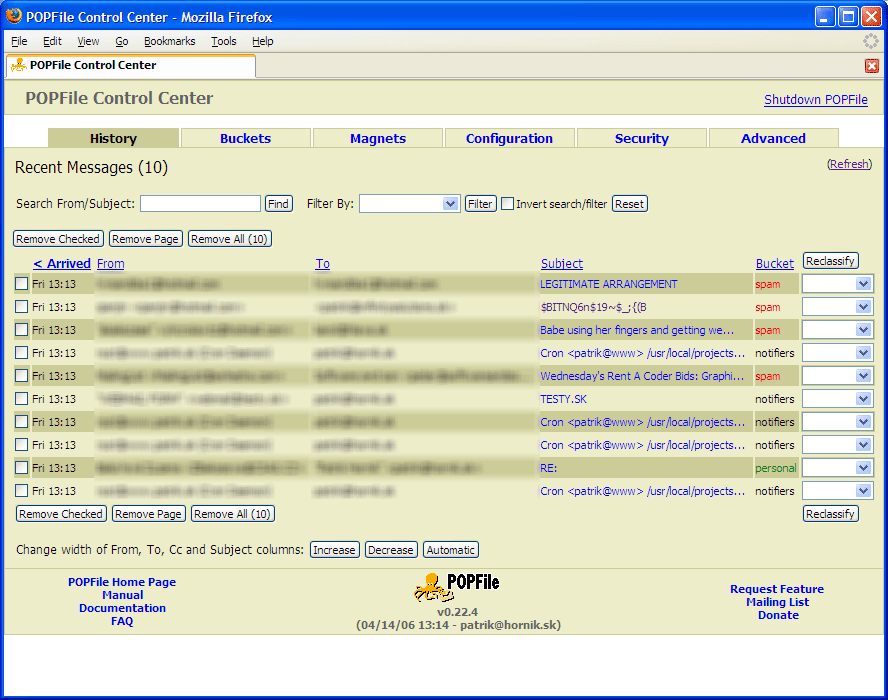Check the first Cron message row checkbox
Screen dimensions: 888x700
(x=22, y=352)
